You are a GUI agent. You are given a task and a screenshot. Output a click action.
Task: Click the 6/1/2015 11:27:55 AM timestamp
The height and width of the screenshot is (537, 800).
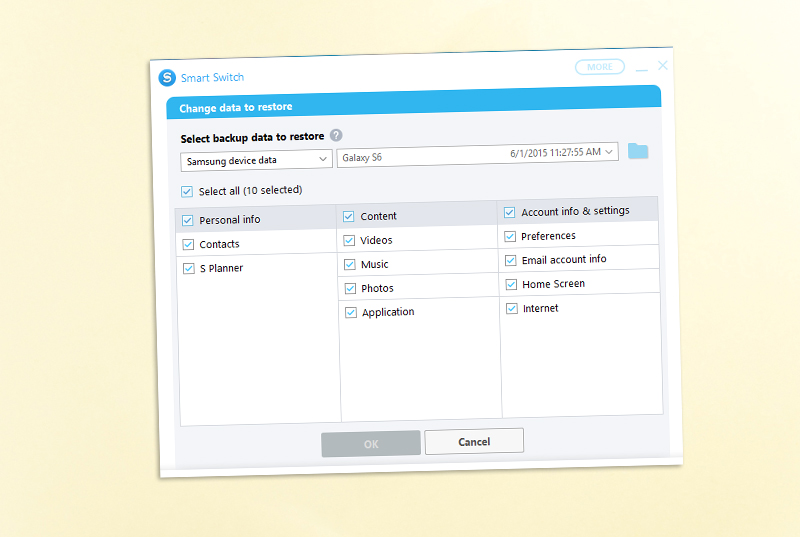click(x=555, y=152)
